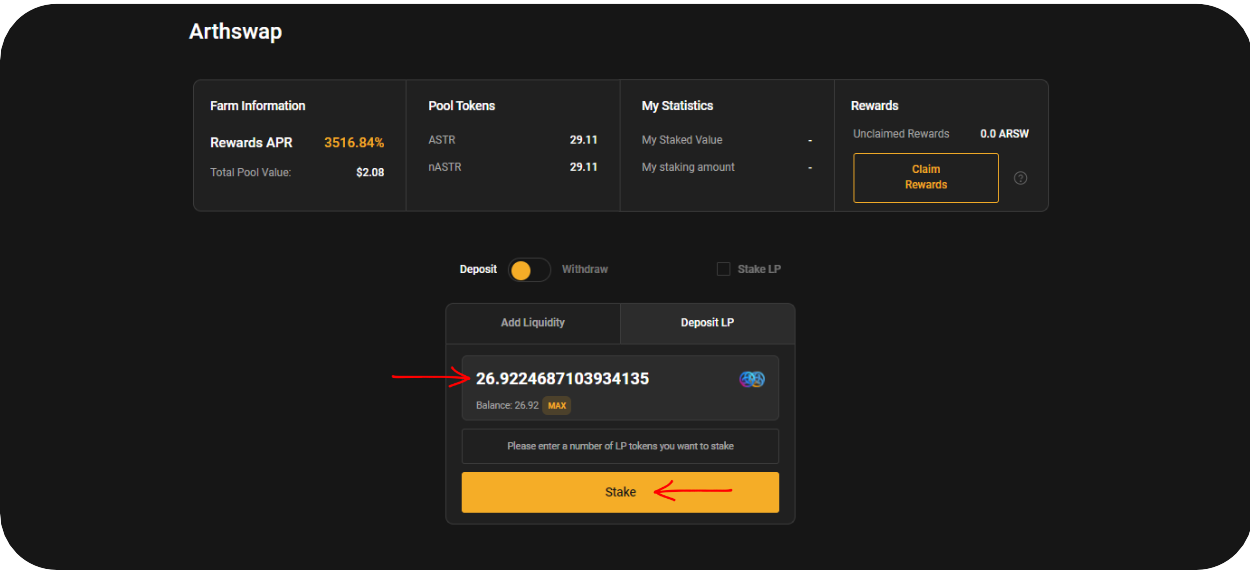The width and height of the screenshot is (1250, 575).
Task: Click the Balance: 26.92 text
Action: click(x=507, y=406)
